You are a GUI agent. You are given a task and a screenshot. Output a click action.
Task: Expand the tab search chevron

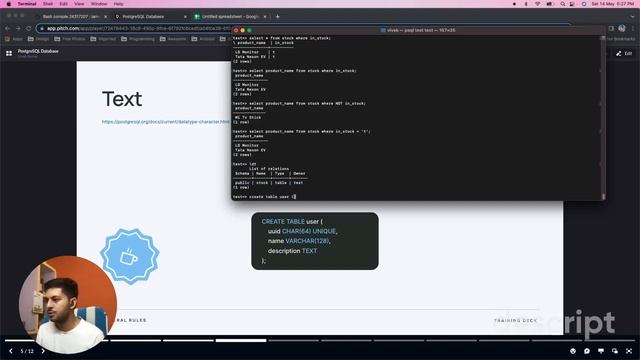(632, 17)
